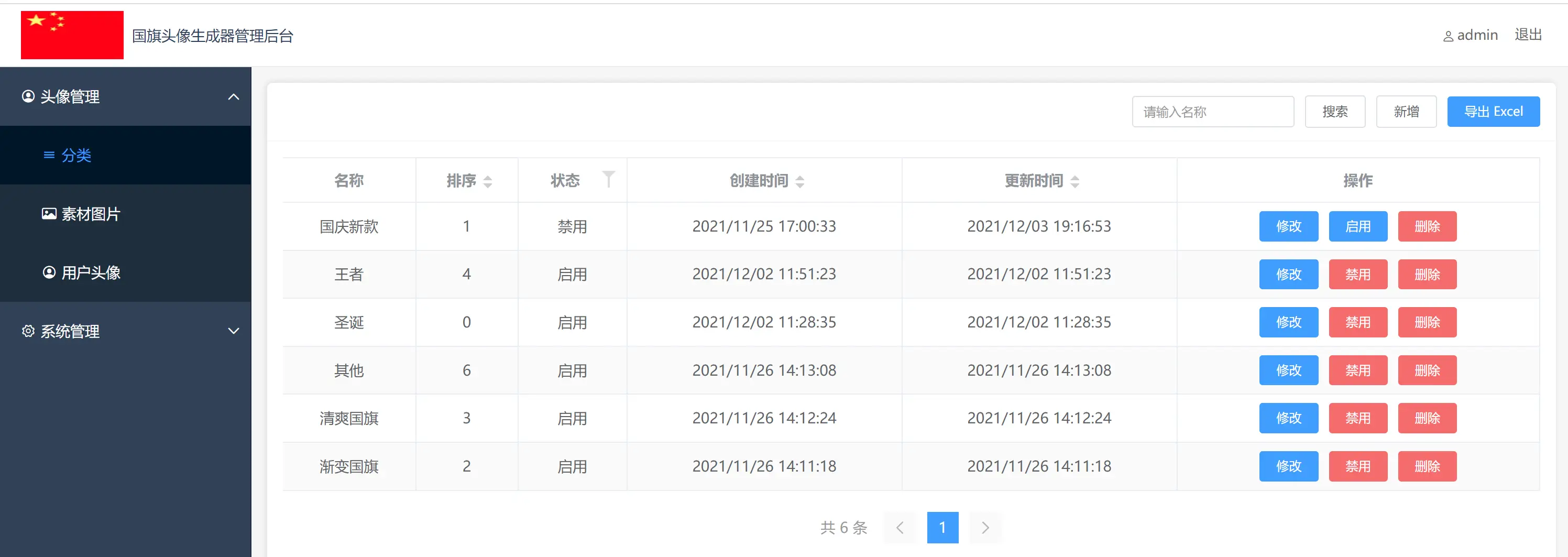
Task: Click the user icon beside admin
Action: click(1448, 37)
